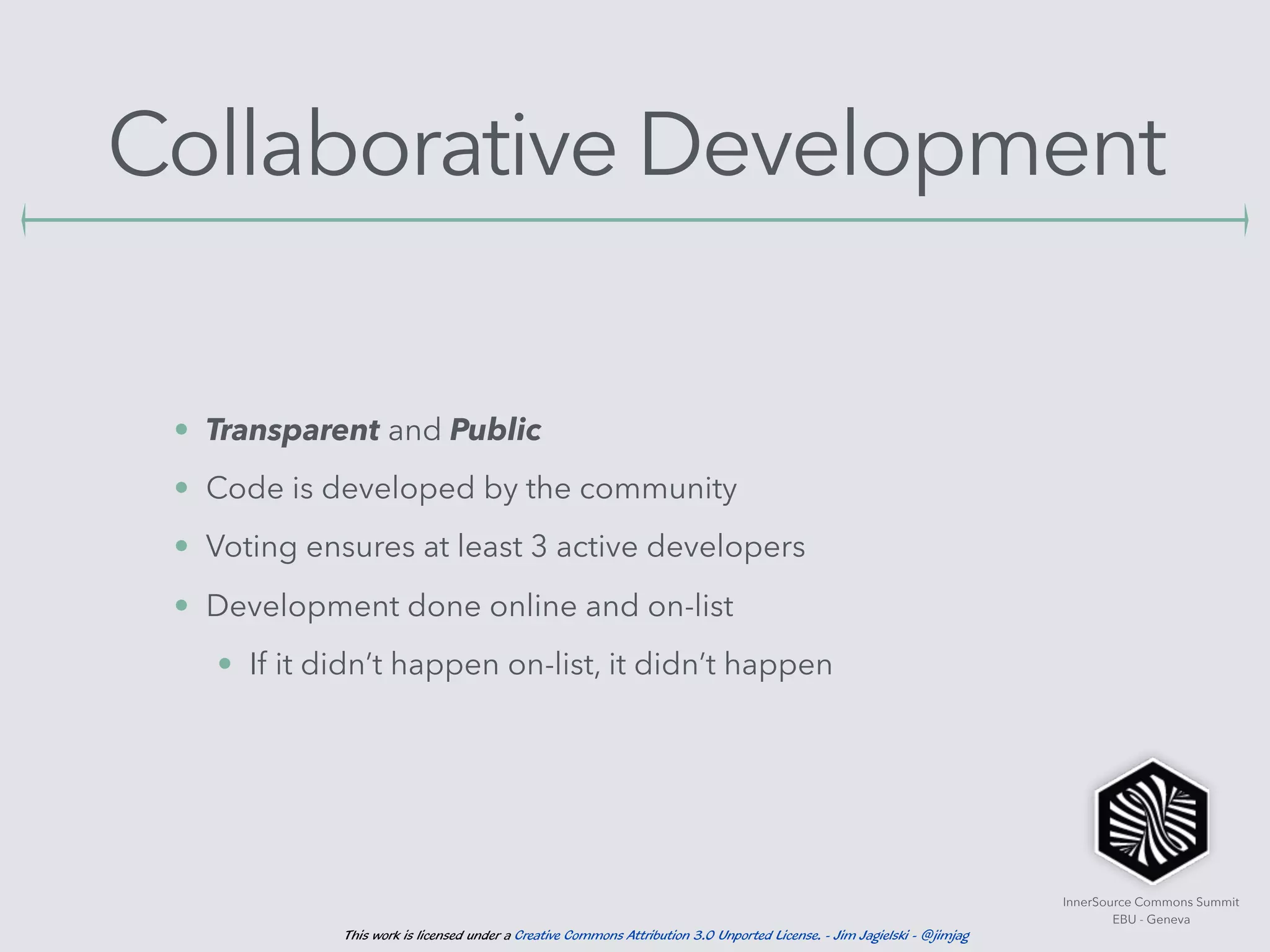Click the @jimjag handle in the footer
Image resolution: width=1270 pixels, height=952 pixels.
(944, 935)
